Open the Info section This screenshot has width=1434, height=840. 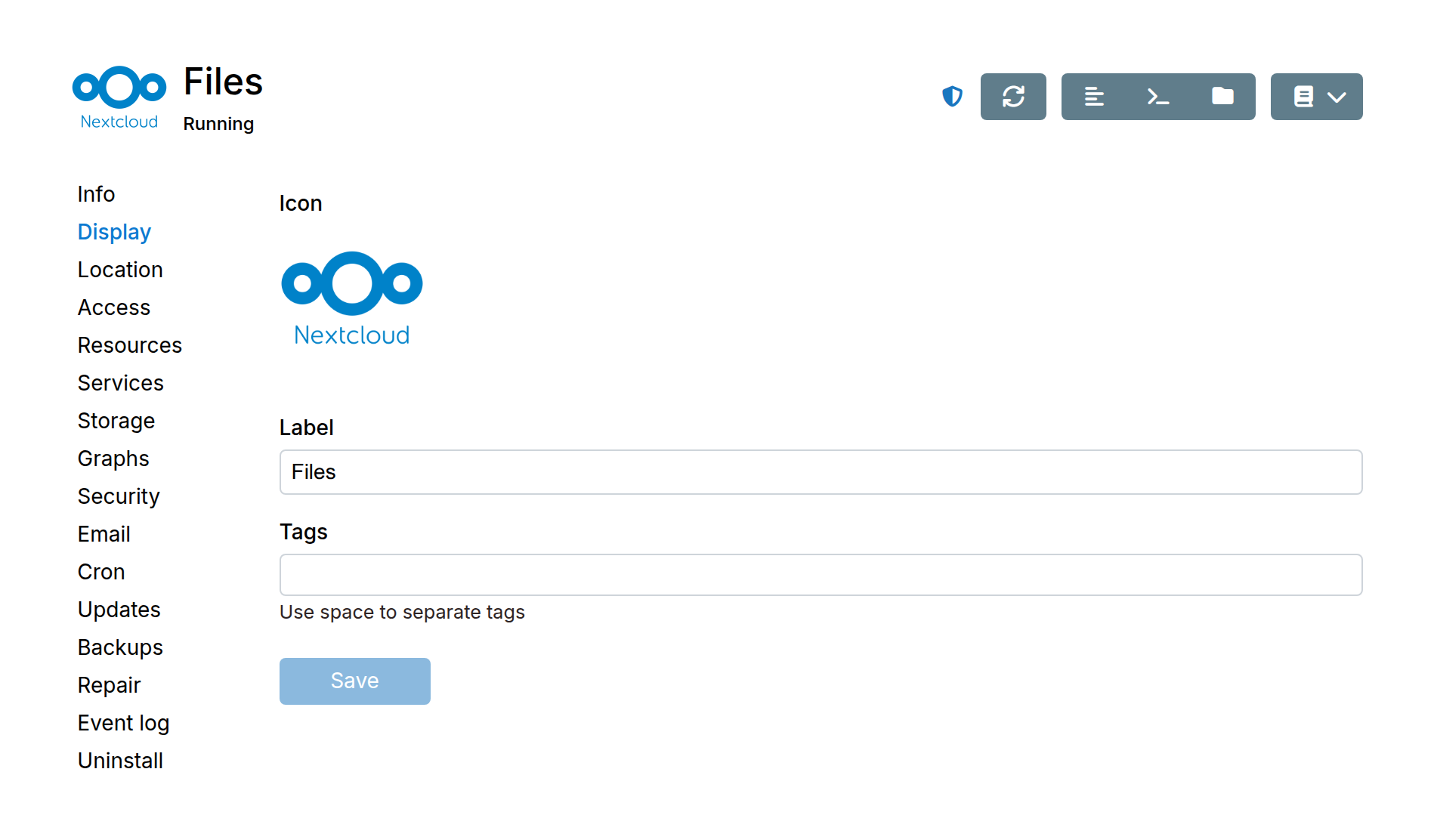pyautogui.click(x=96, y=194)
